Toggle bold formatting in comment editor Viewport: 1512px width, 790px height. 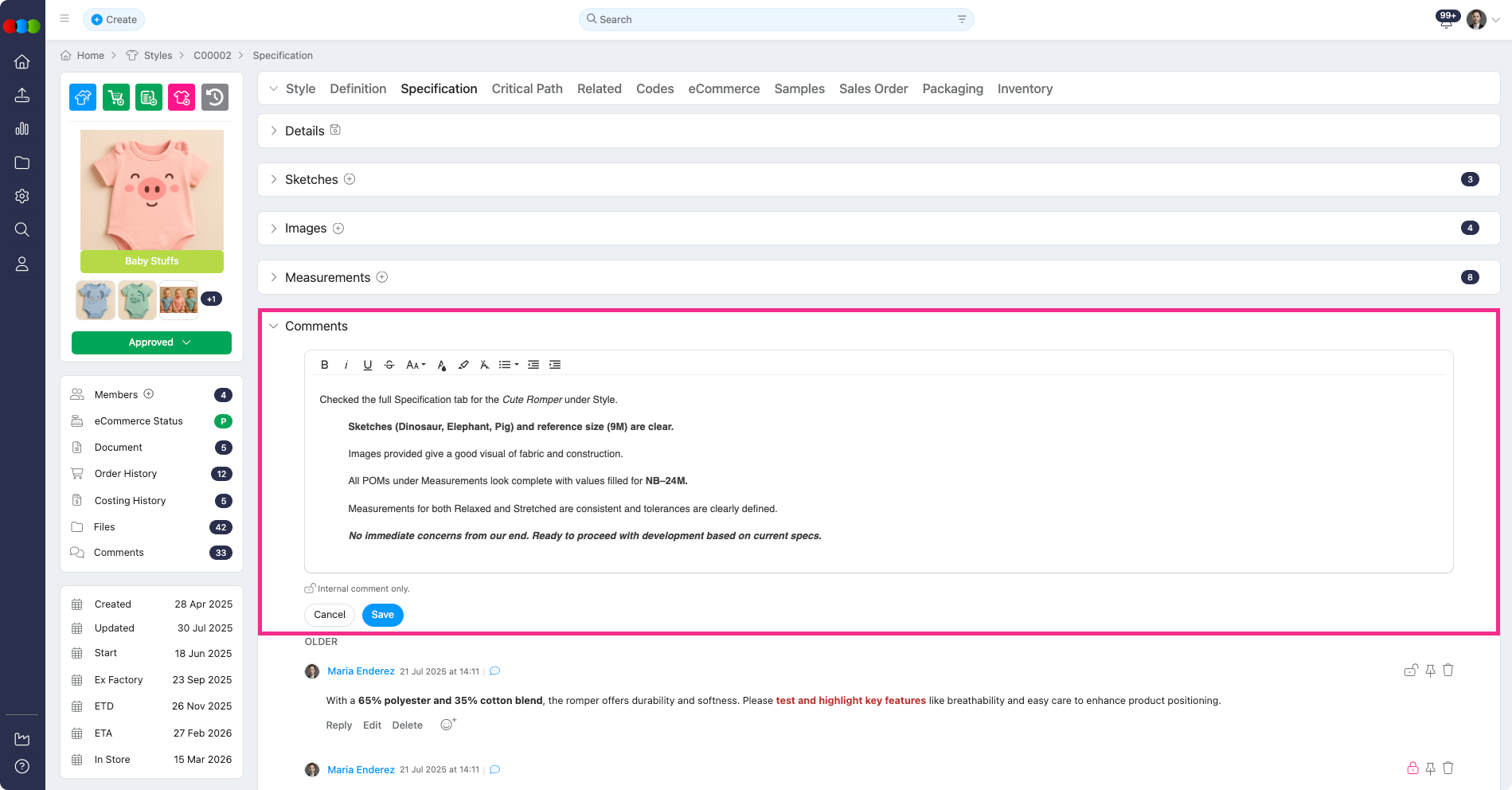[324, 365]
